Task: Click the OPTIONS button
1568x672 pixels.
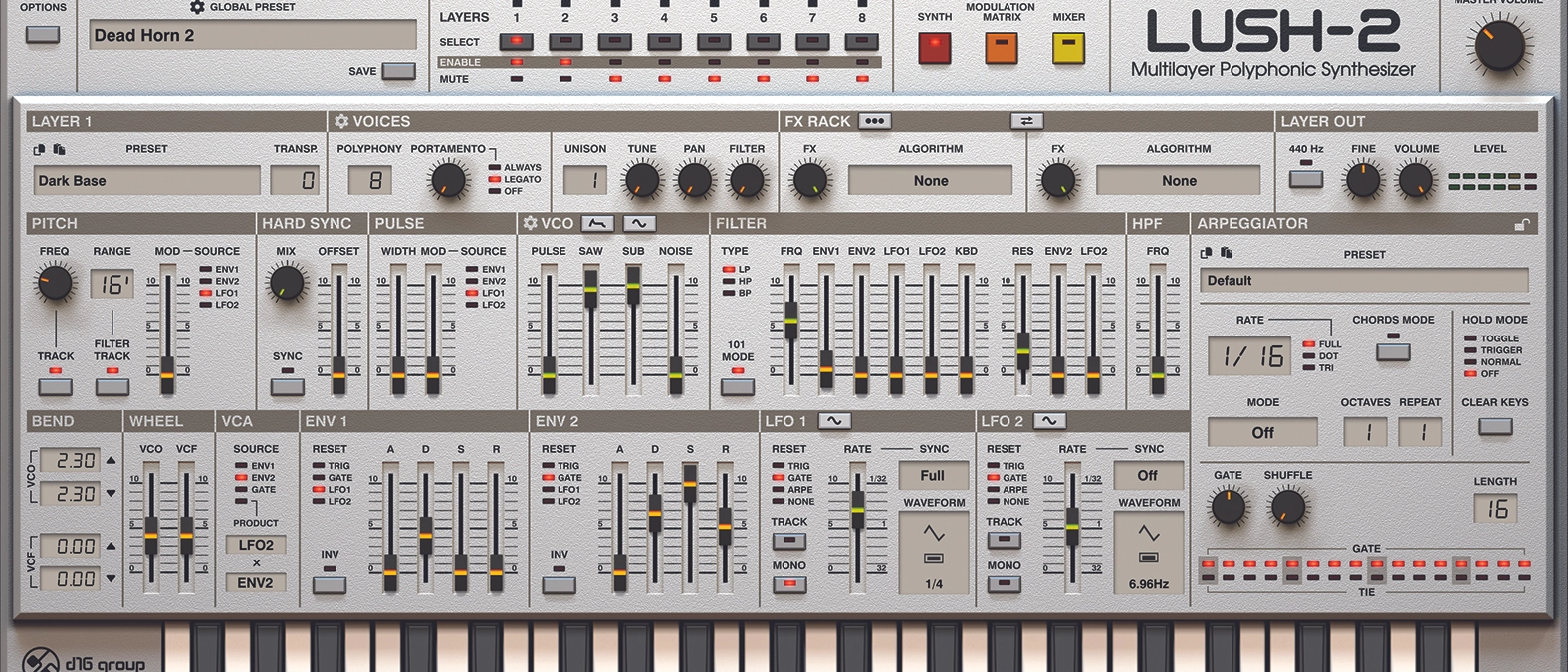Action: point(43,35)
